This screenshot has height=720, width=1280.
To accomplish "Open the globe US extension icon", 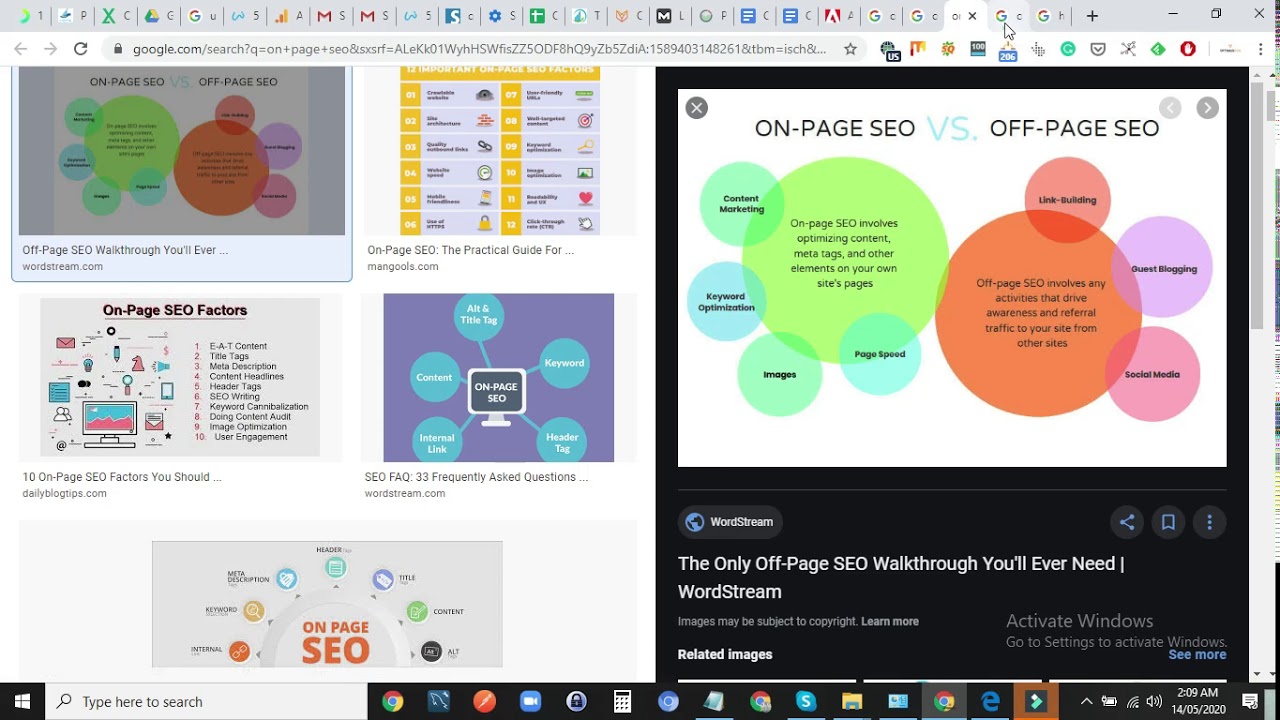I will (x=890, y=49).
